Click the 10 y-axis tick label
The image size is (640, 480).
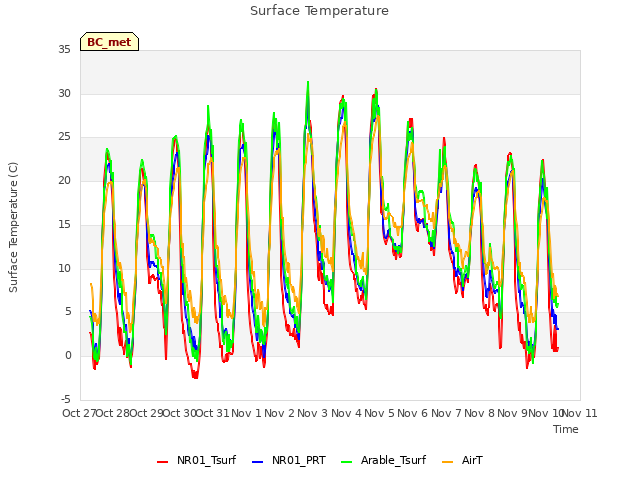pyautogui.click(x=64, y=269)
